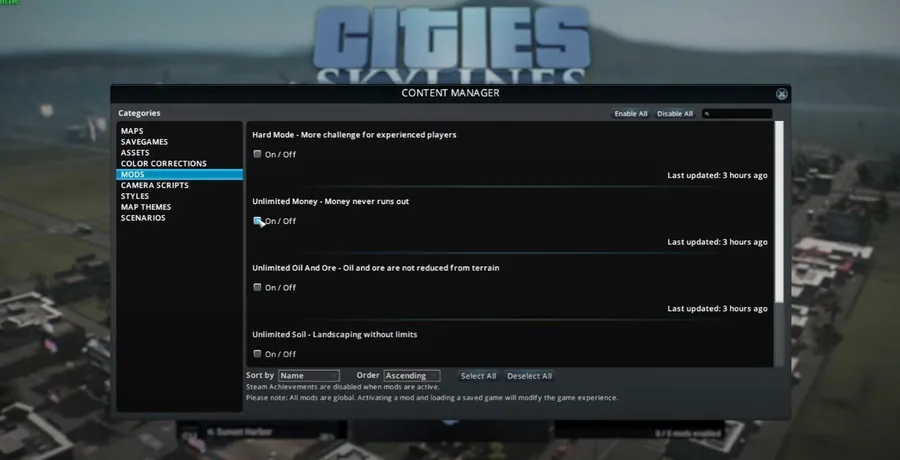Enable the Hard Mode checkbox
Viewport: 900px width, 460px height.
[257, 154]
